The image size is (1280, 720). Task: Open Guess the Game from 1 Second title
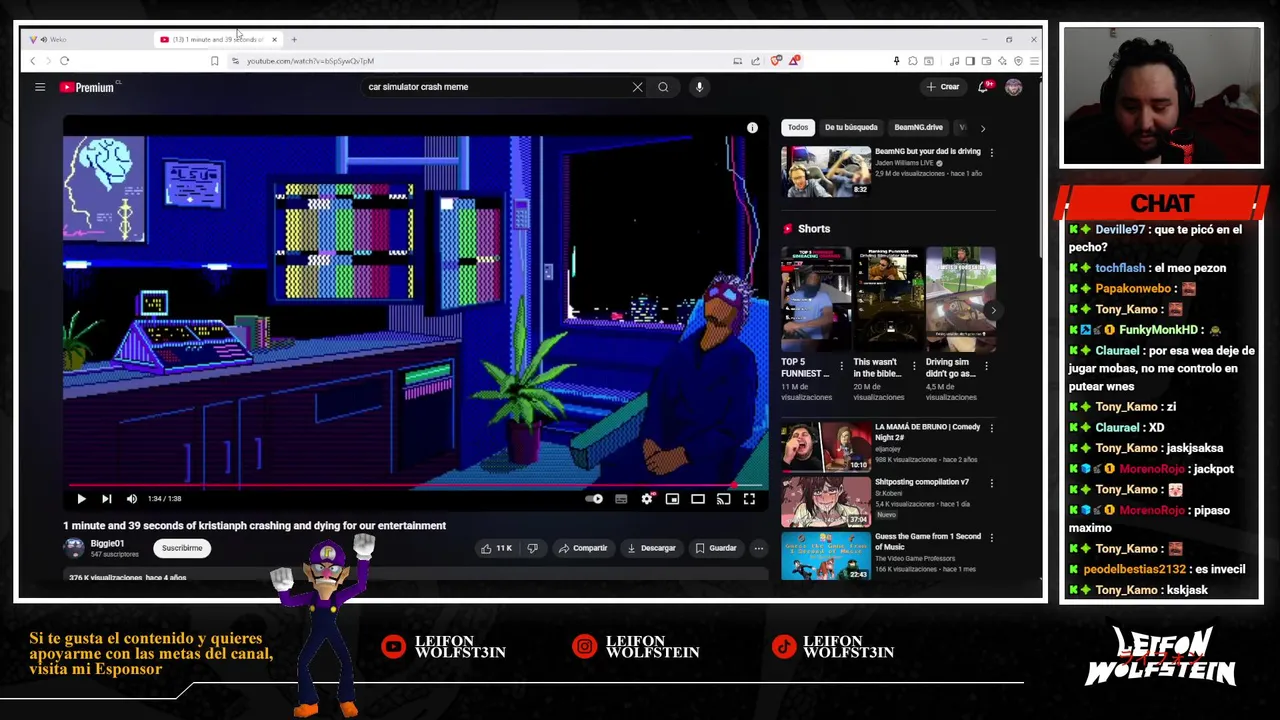coord(928,541)
